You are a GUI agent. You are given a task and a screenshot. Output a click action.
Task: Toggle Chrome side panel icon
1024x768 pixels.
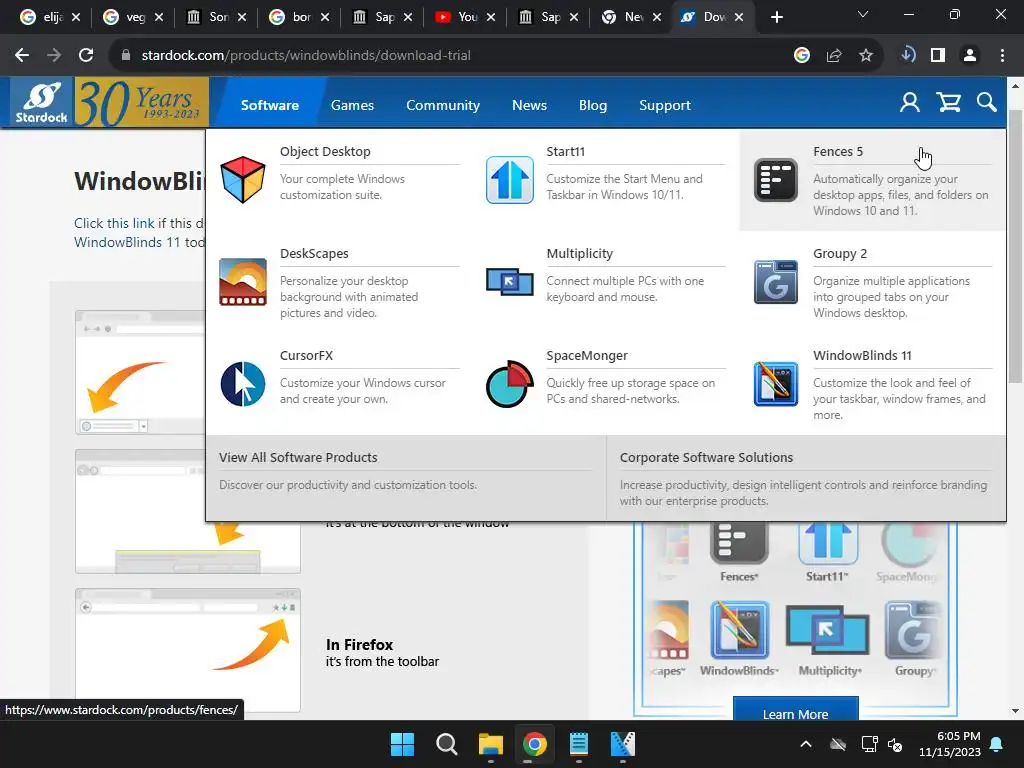[938, 56]
